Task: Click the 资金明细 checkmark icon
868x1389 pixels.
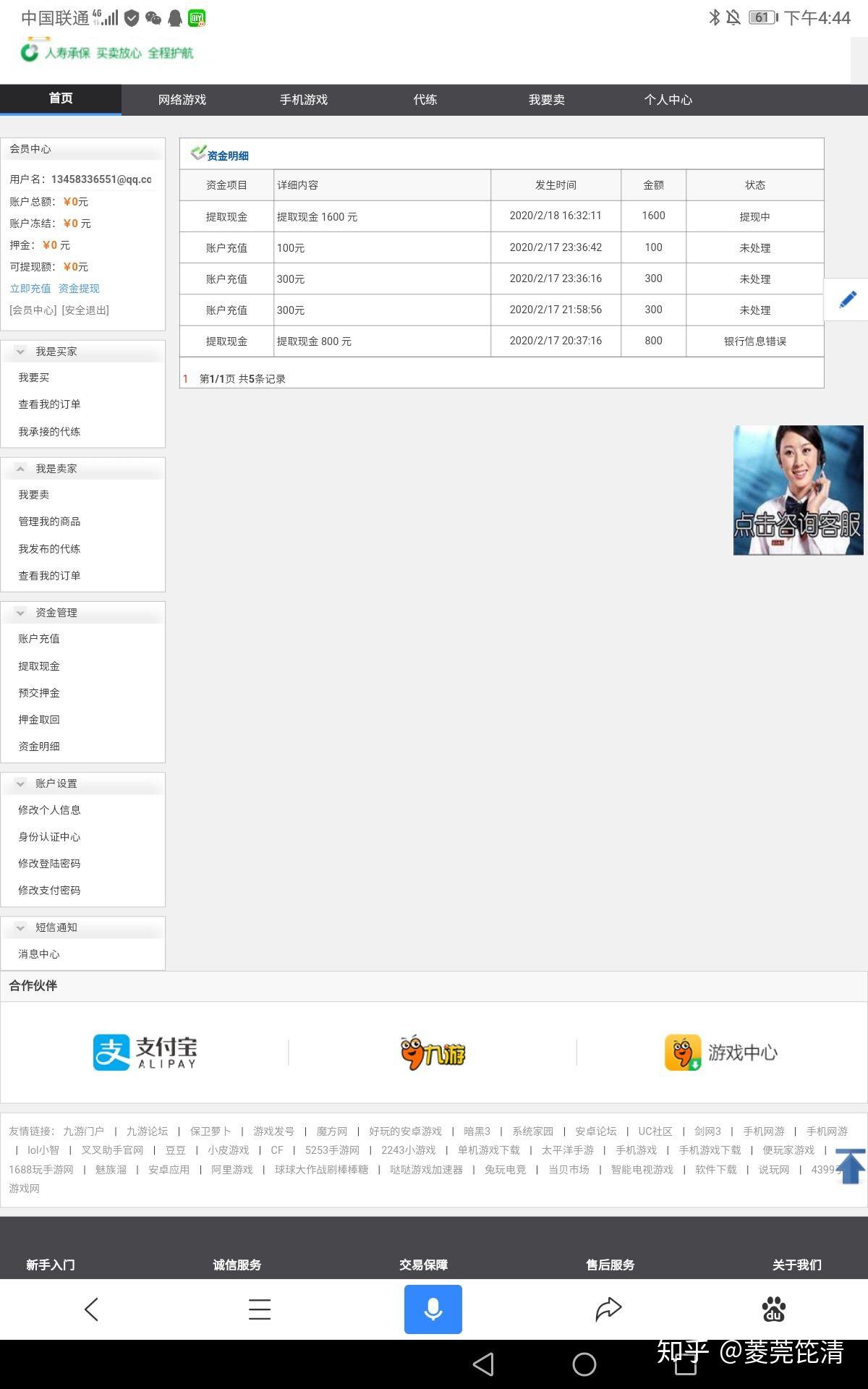Action: [198, 153]
